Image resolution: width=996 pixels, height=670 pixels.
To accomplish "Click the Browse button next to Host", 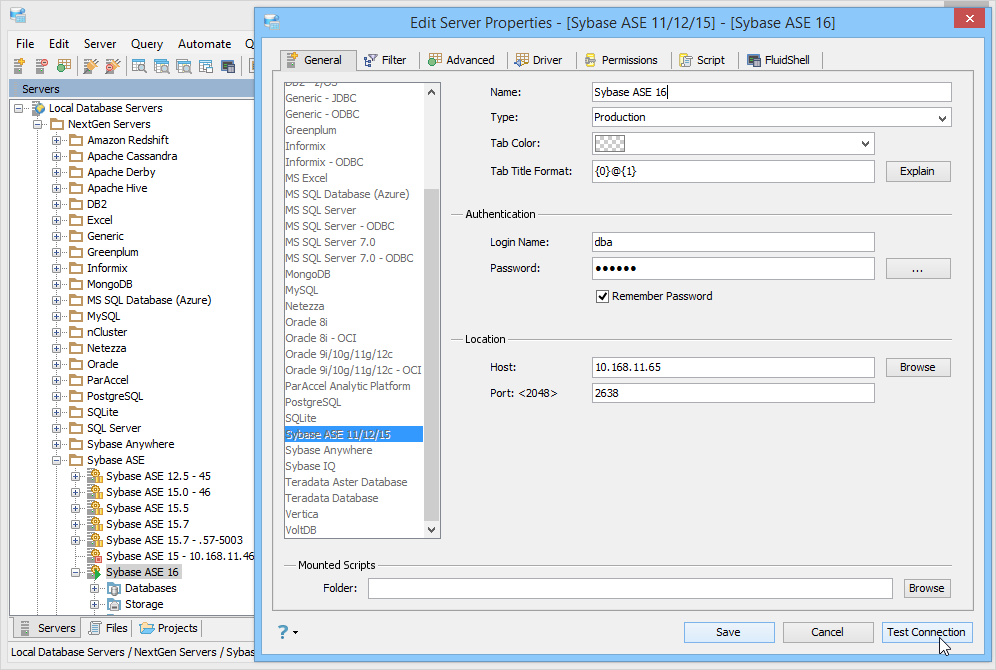I will point(918,367).
